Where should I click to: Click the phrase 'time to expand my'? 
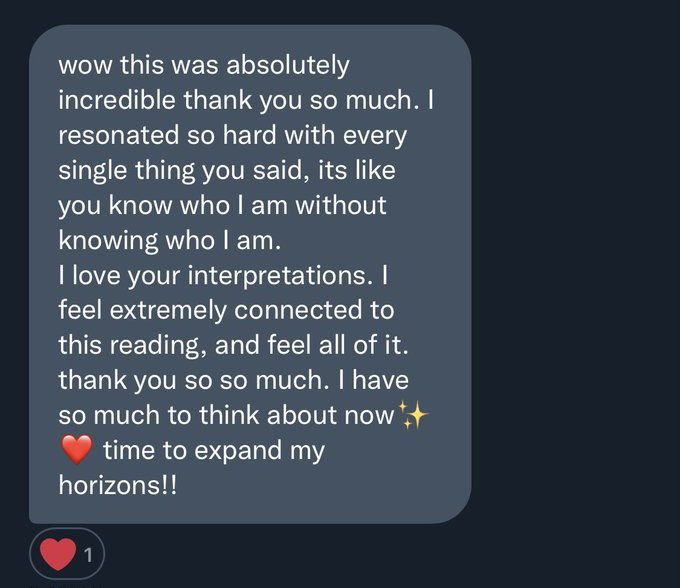[214, 451]
